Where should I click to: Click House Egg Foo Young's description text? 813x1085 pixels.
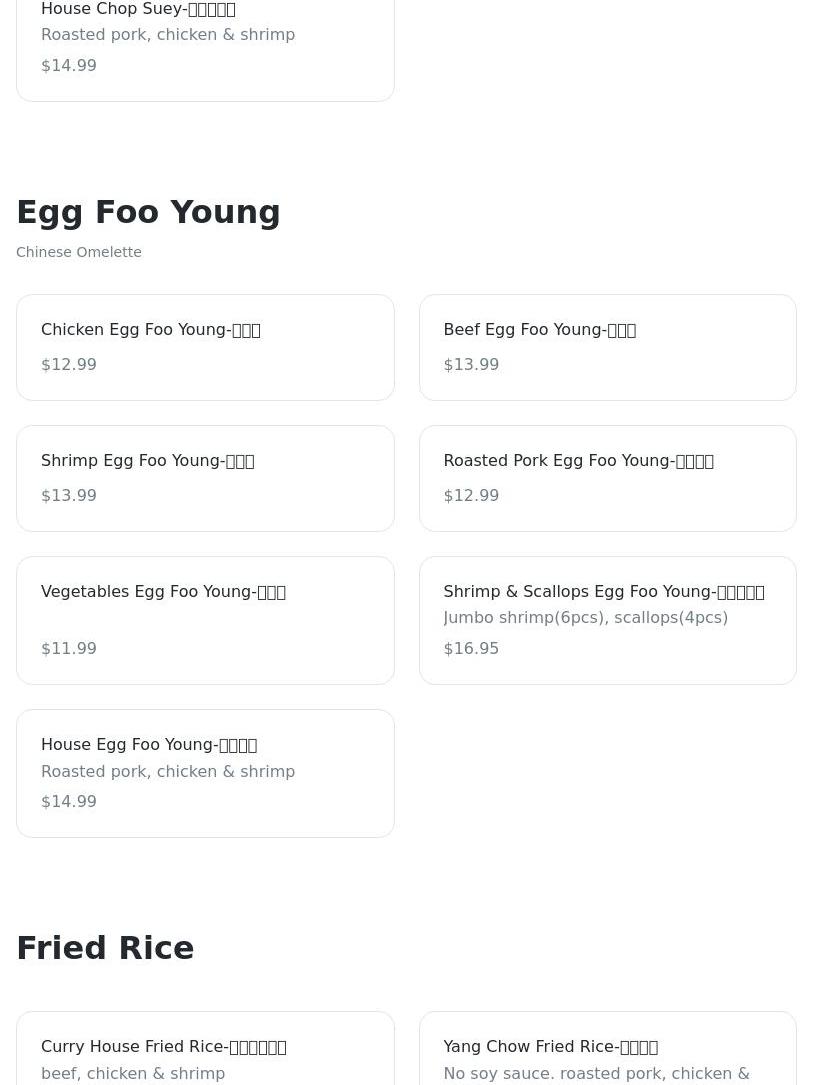(168, 771)
